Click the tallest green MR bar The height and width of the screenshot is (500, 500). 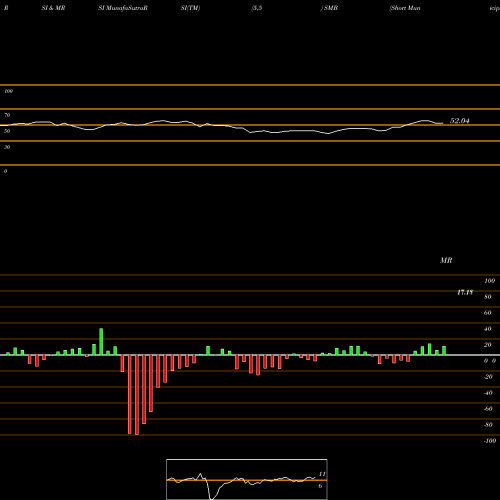101,342
